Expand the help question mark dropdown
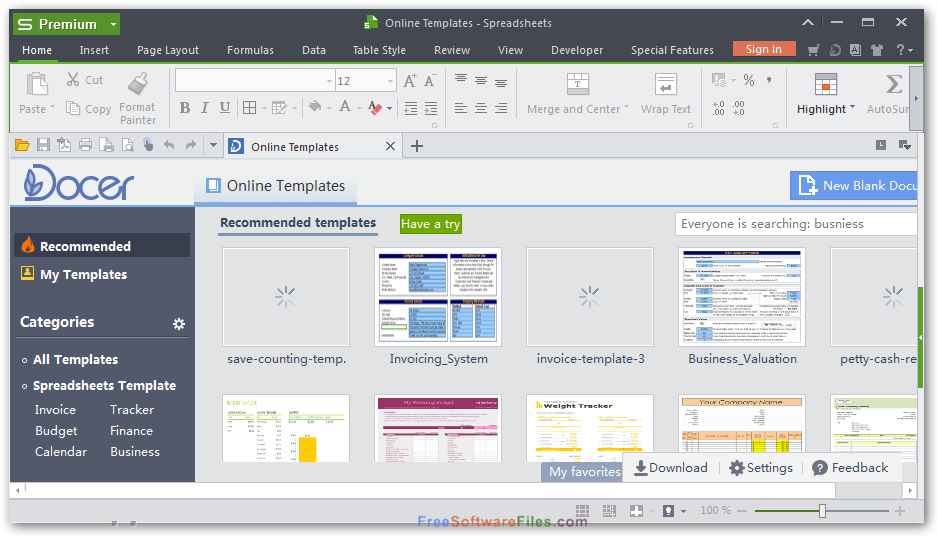This screenshot has height=537, width=938. coord(910,51)
